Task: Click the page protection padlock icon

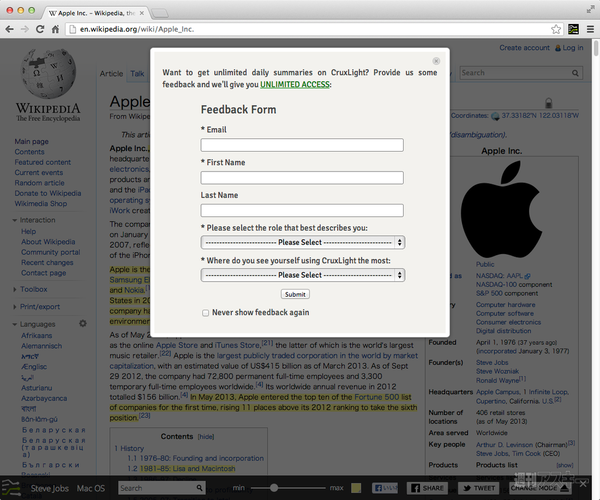Action: (548, 103)
